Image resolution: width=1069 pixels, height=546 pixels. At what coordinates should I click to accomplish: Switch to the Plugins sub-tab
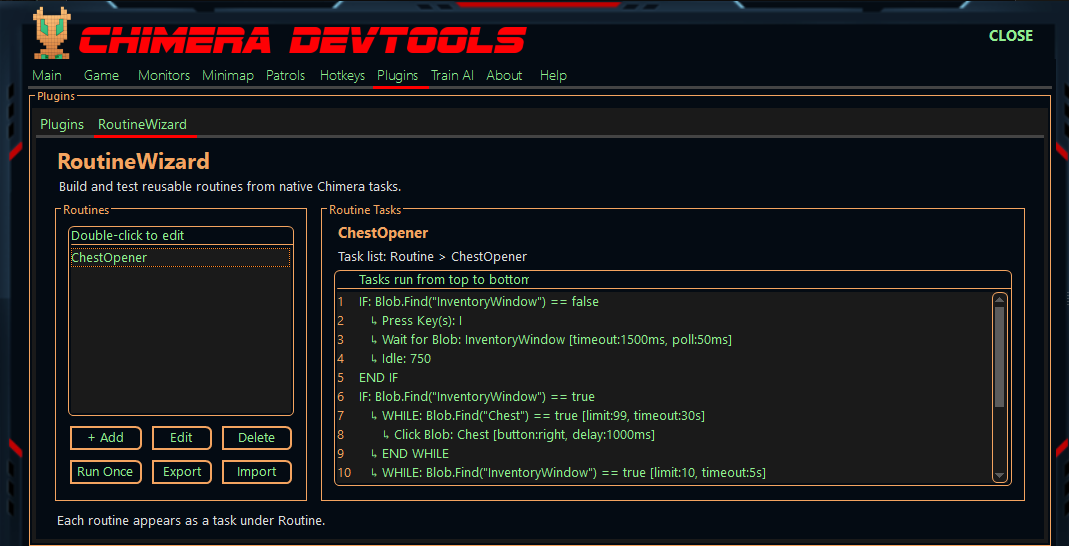[x=62, y=125]
